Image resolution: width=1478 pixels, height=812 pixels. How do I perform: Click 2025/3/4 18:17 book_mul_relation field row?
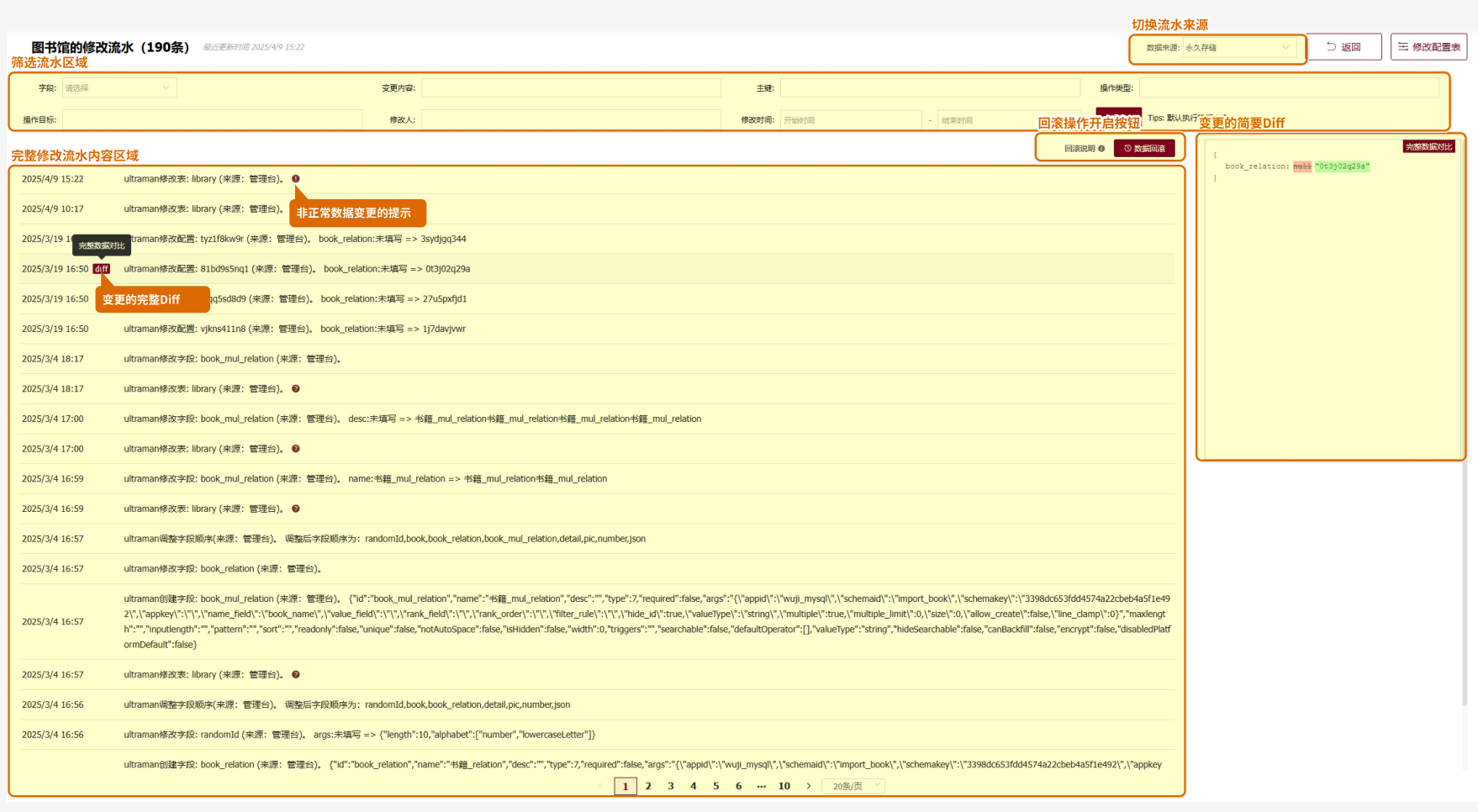597,359
